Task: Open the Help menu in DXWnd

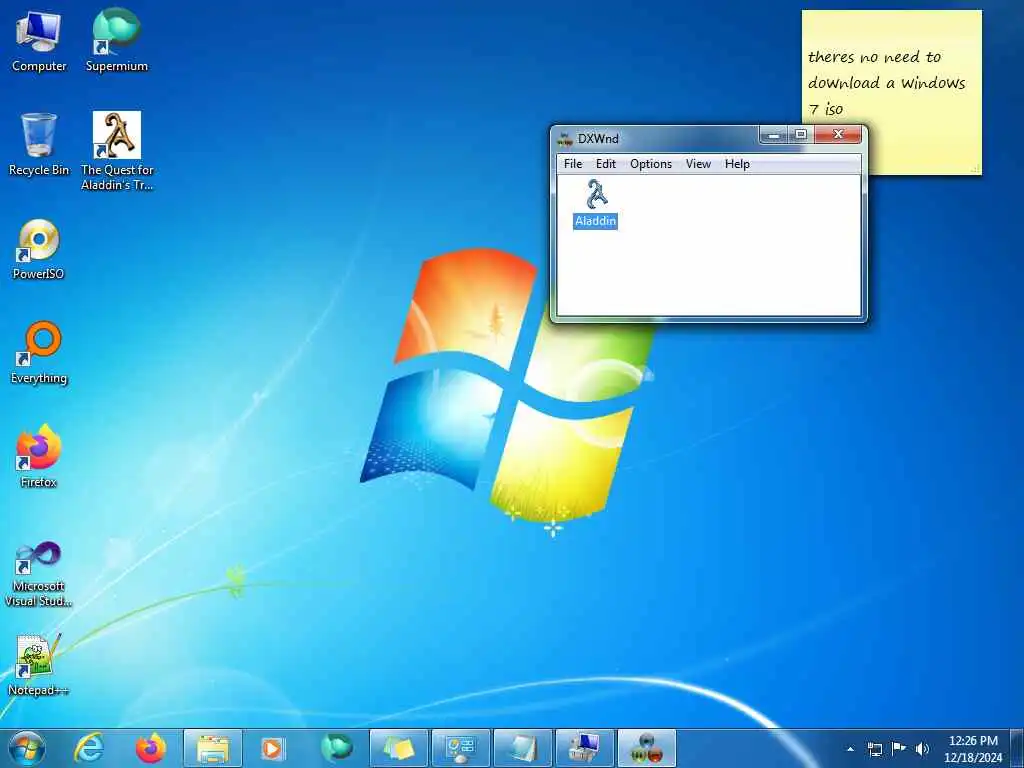Action: [x=737, y=164]
